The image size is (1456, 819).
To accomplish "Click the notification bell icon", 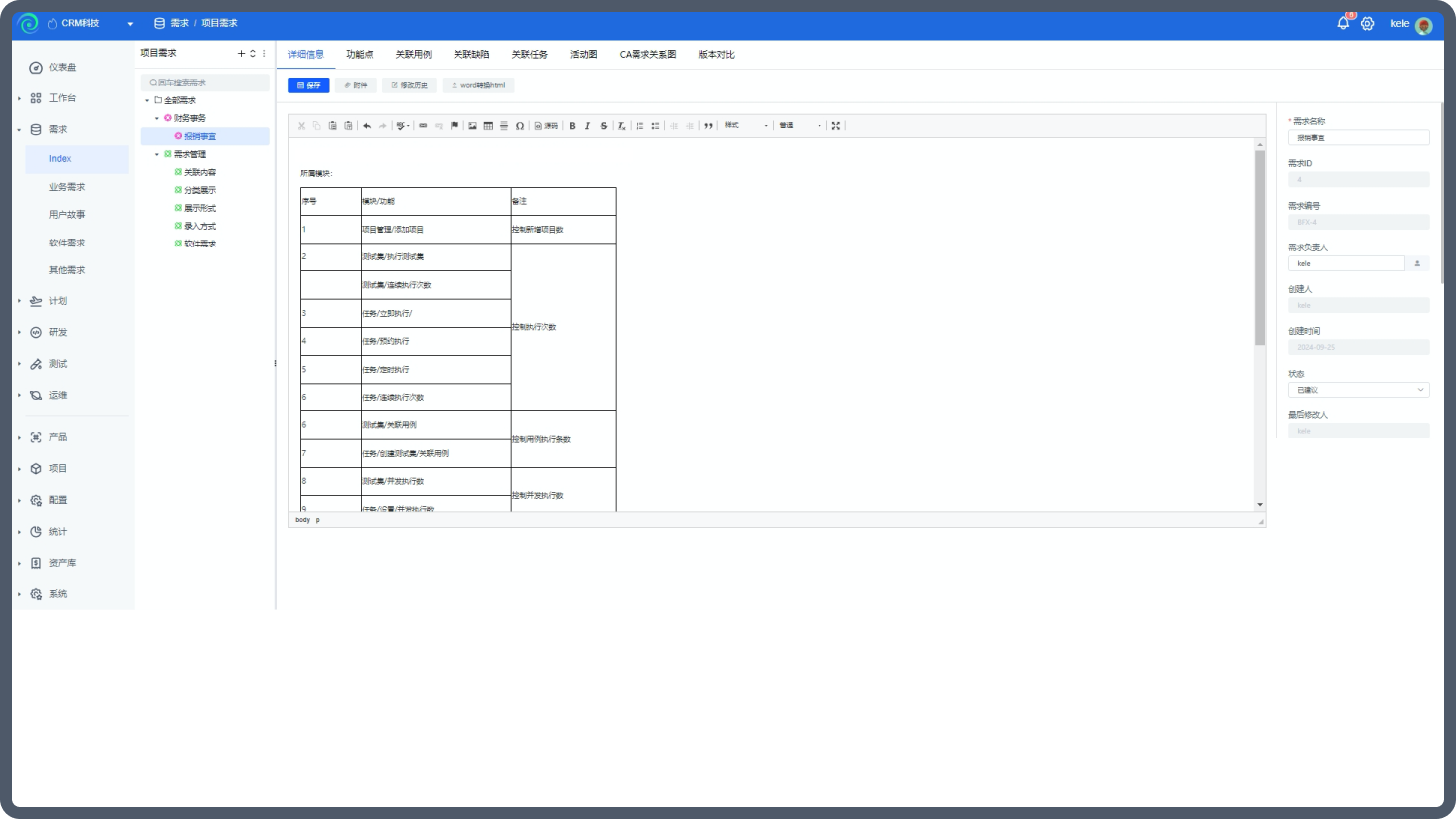I will (x=1343, y=23).
